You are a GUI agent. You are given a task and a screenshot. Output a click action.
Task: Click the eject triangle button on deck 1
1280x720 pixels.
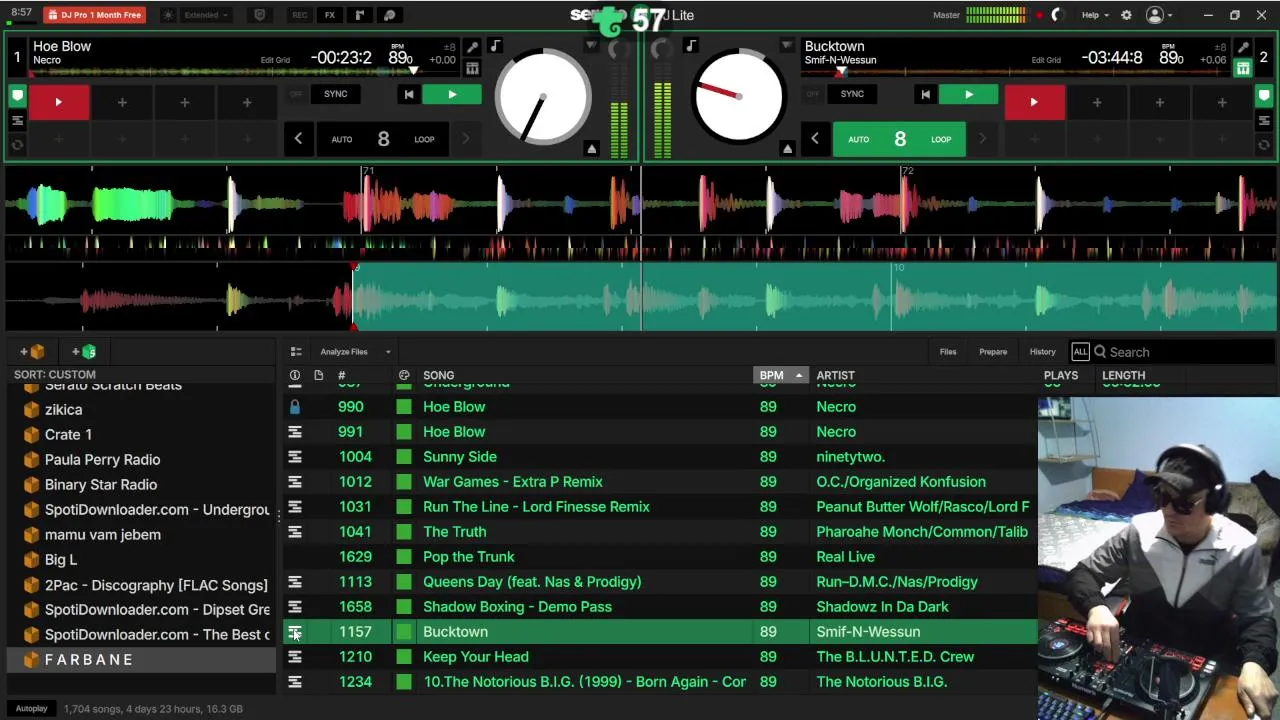pyautogui.click(x=591, y=149)
